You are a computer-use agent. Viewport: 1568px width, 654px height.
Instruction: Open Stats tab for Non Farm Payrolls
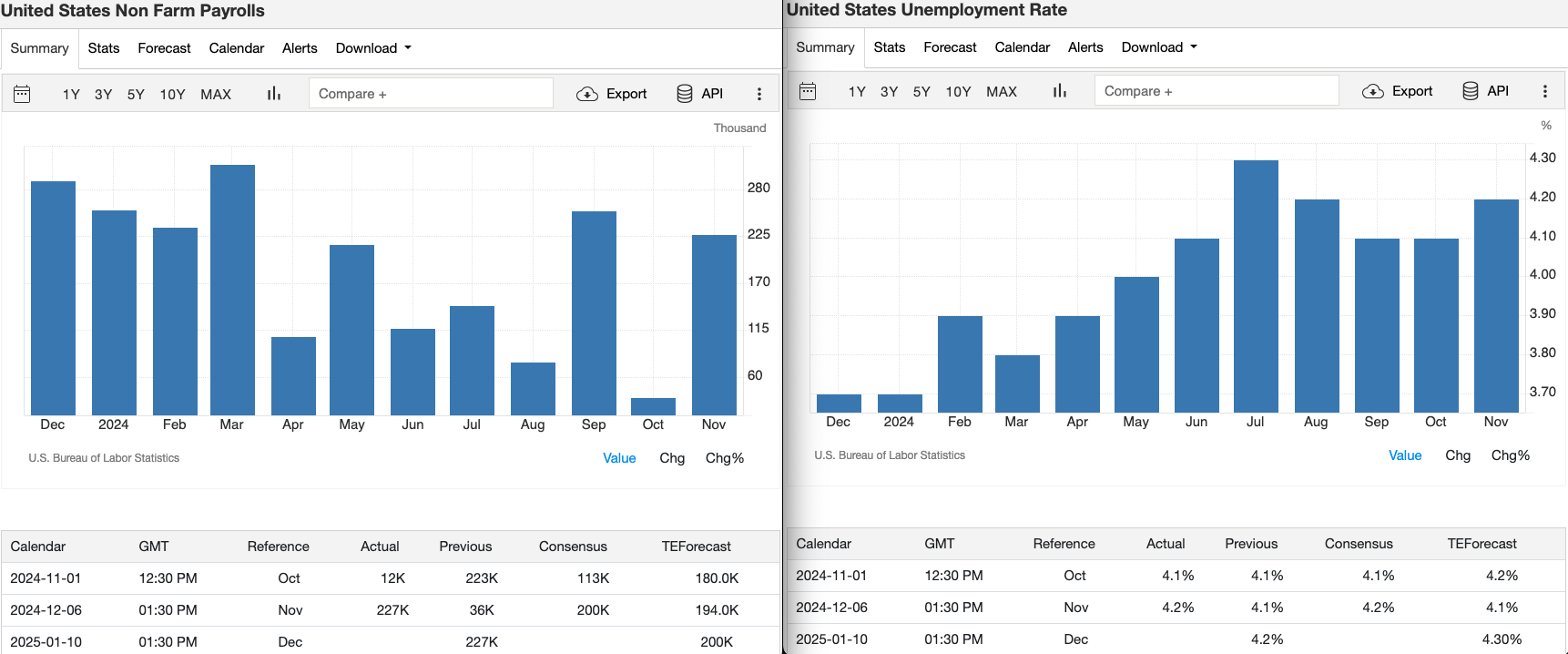click(x=104, y=48)
